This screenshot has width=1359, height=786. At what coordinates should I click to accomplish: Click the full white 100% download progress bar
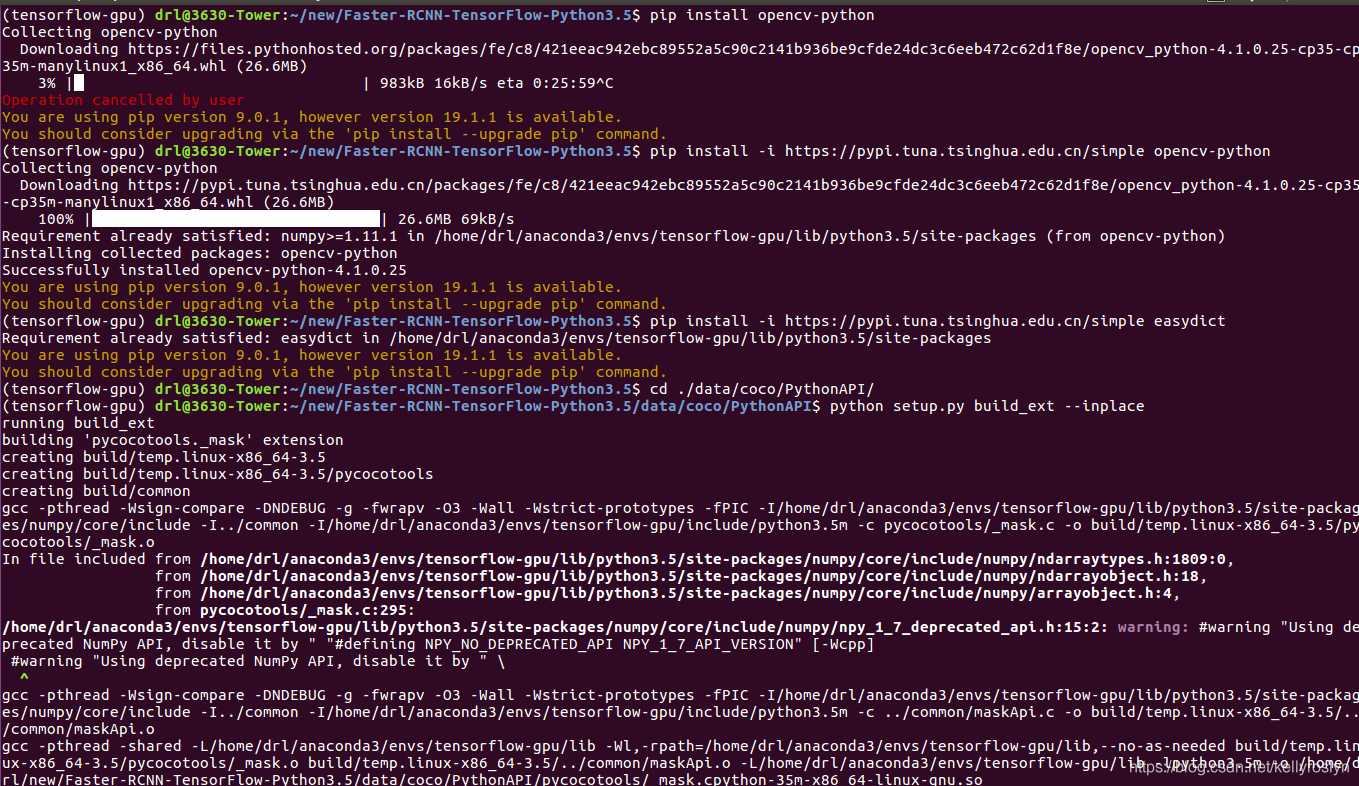pos(237,219)
